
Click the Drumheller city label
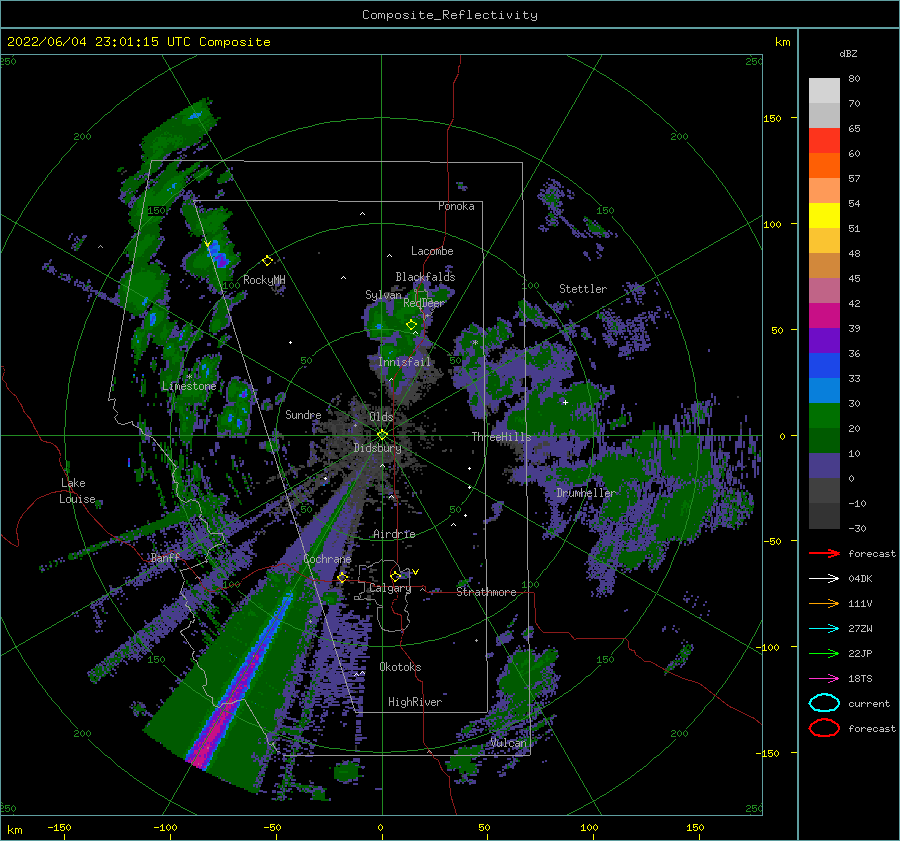point(586,493)
